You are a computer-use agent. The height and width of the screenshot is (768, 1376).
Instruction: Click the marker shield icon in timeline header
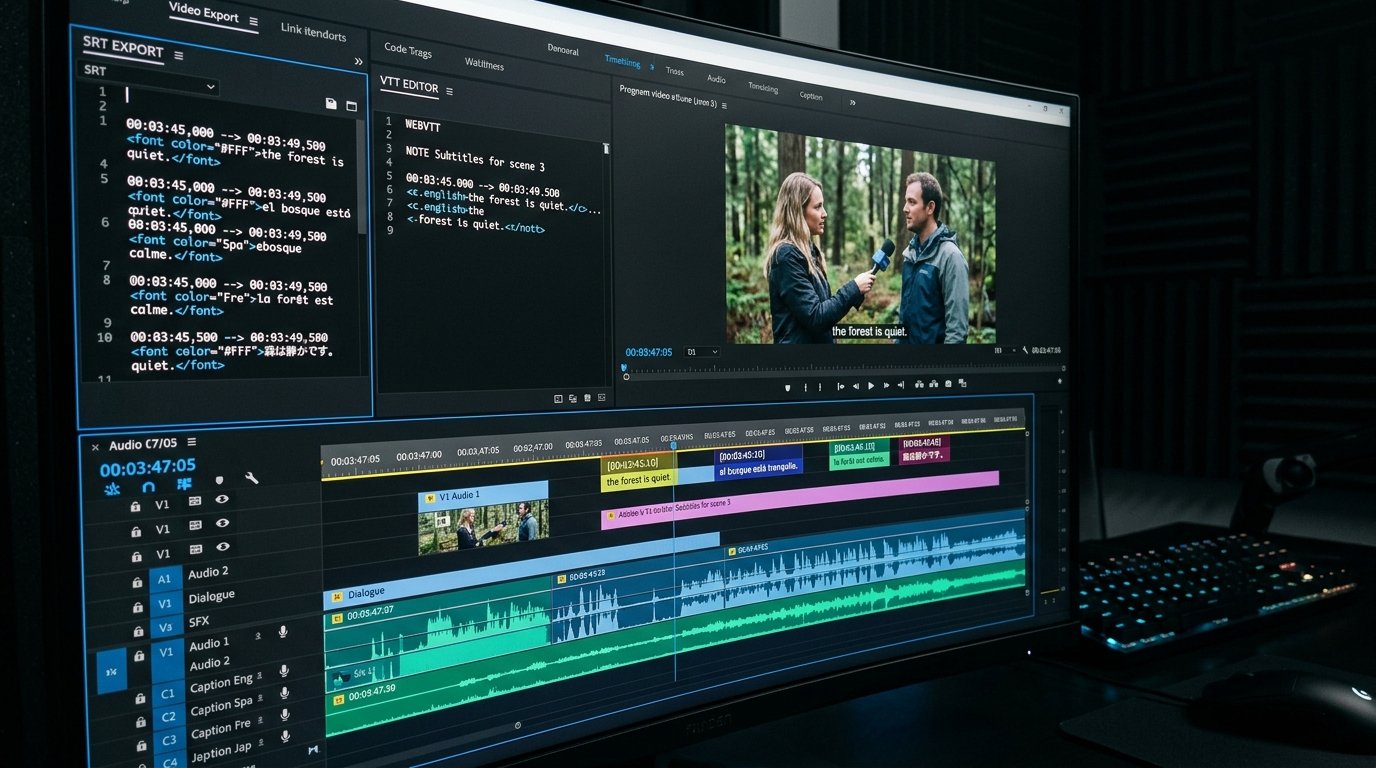[x=219, y=481]
